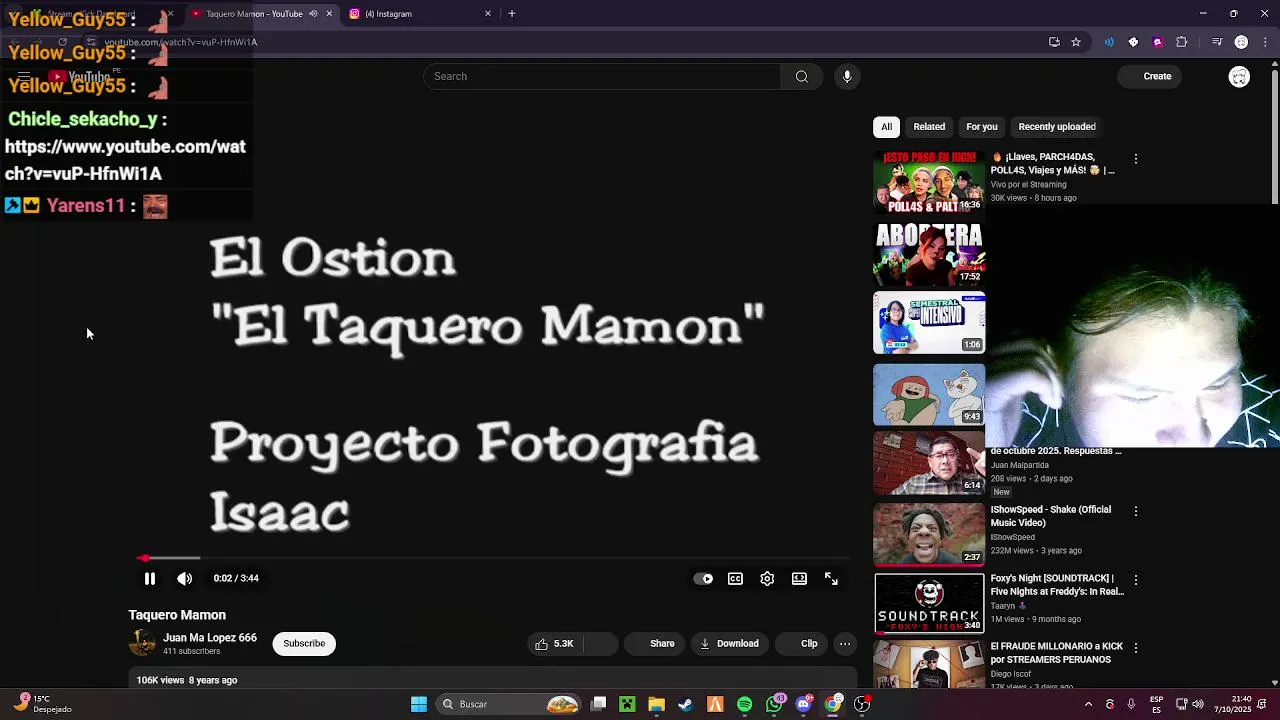
Task: Click the YouTube search magnifier button
Action: 801,76
